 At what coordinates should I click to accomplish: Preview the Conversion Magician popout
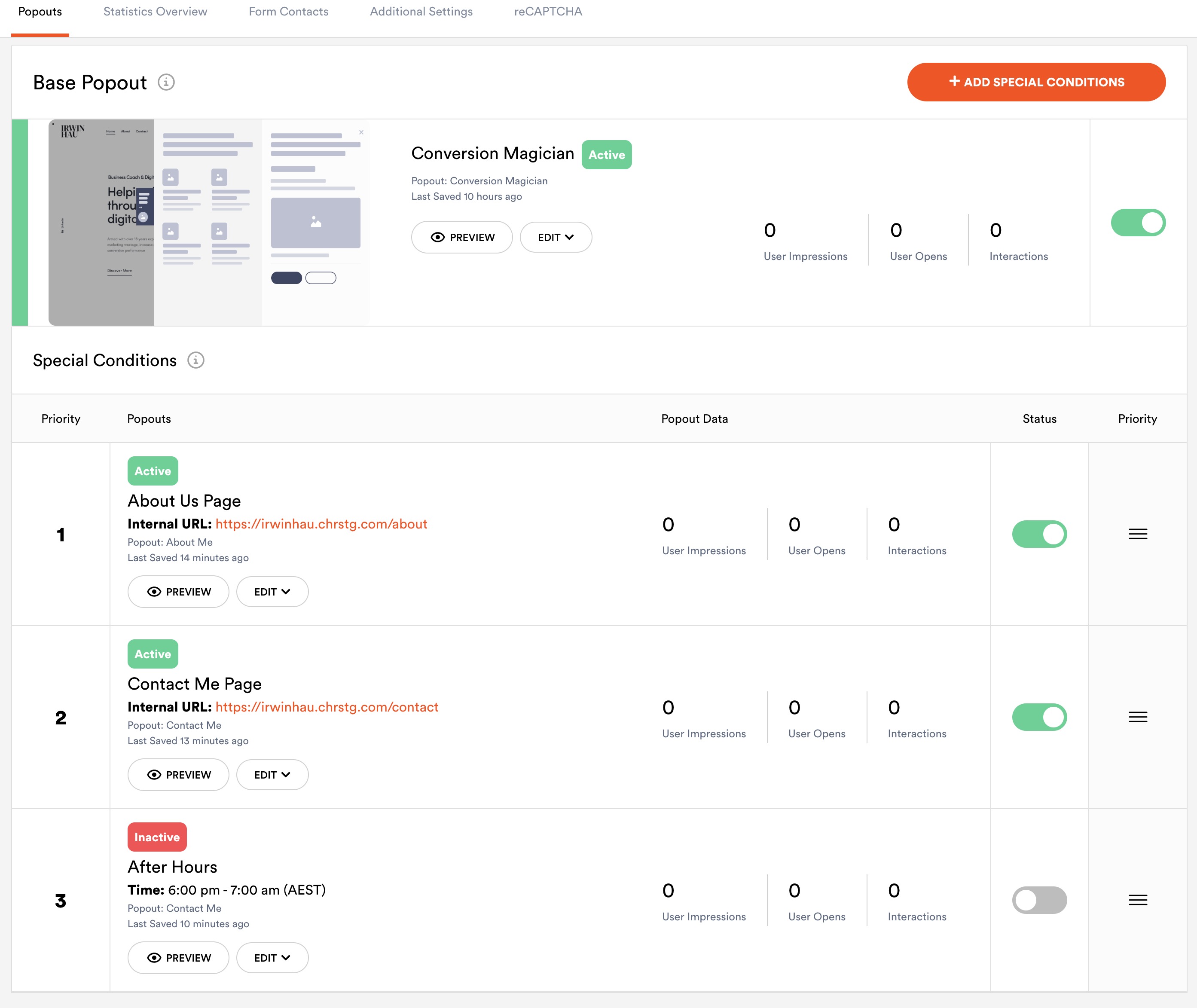pyautogui.click(x=462, y=237)
